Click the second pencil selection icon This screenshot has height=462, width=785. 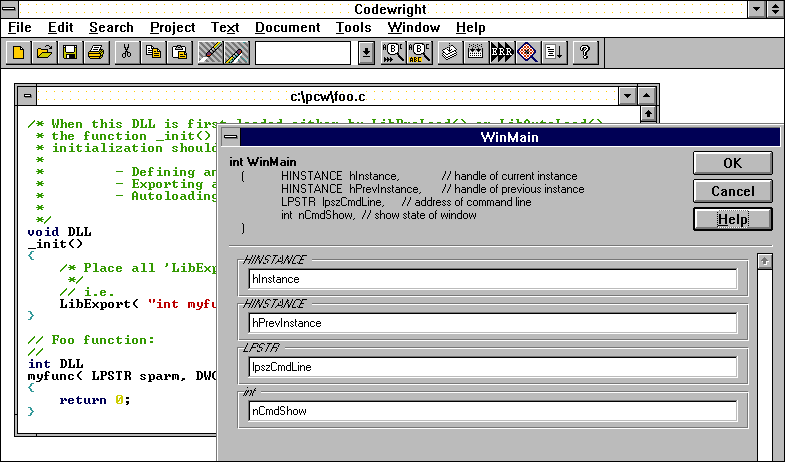click(237, 53)
